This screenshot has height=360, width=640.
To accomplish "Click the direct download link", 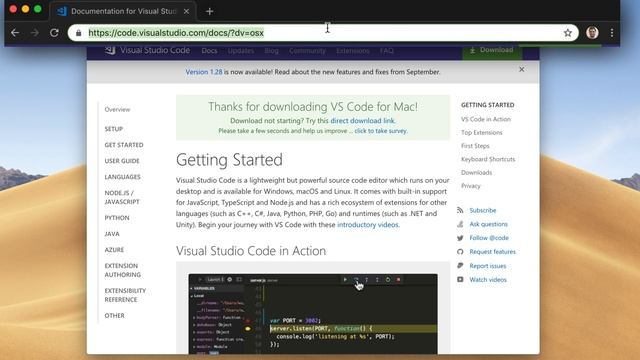I will click(x=362, y=120).
